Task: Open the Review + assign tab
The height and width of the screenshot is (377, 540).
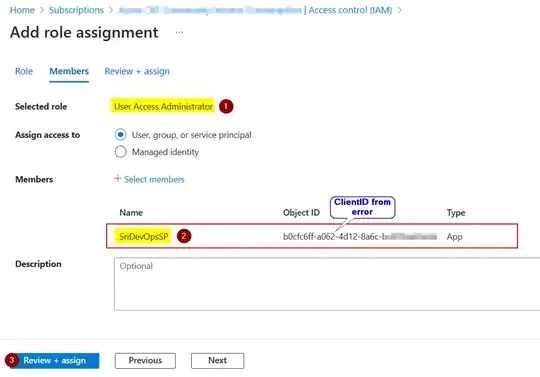Action: click(137, 71)
